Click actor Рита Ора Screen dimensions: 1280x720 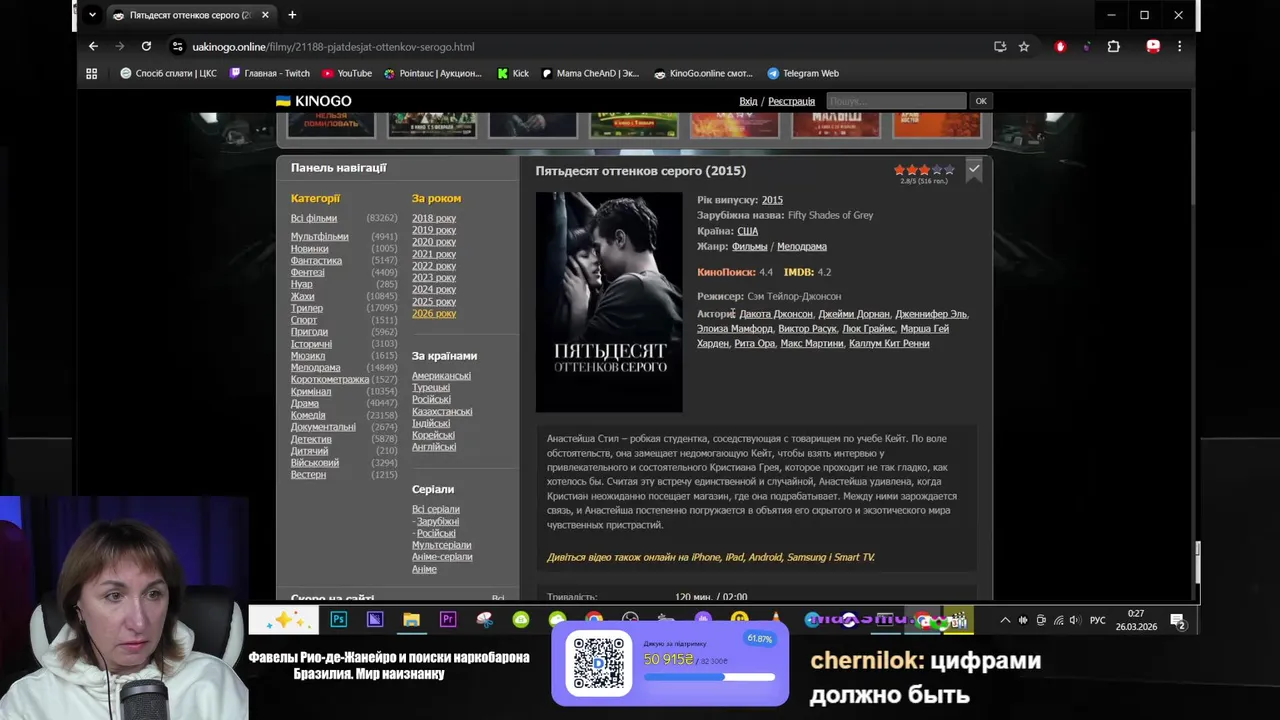(755, 343)
